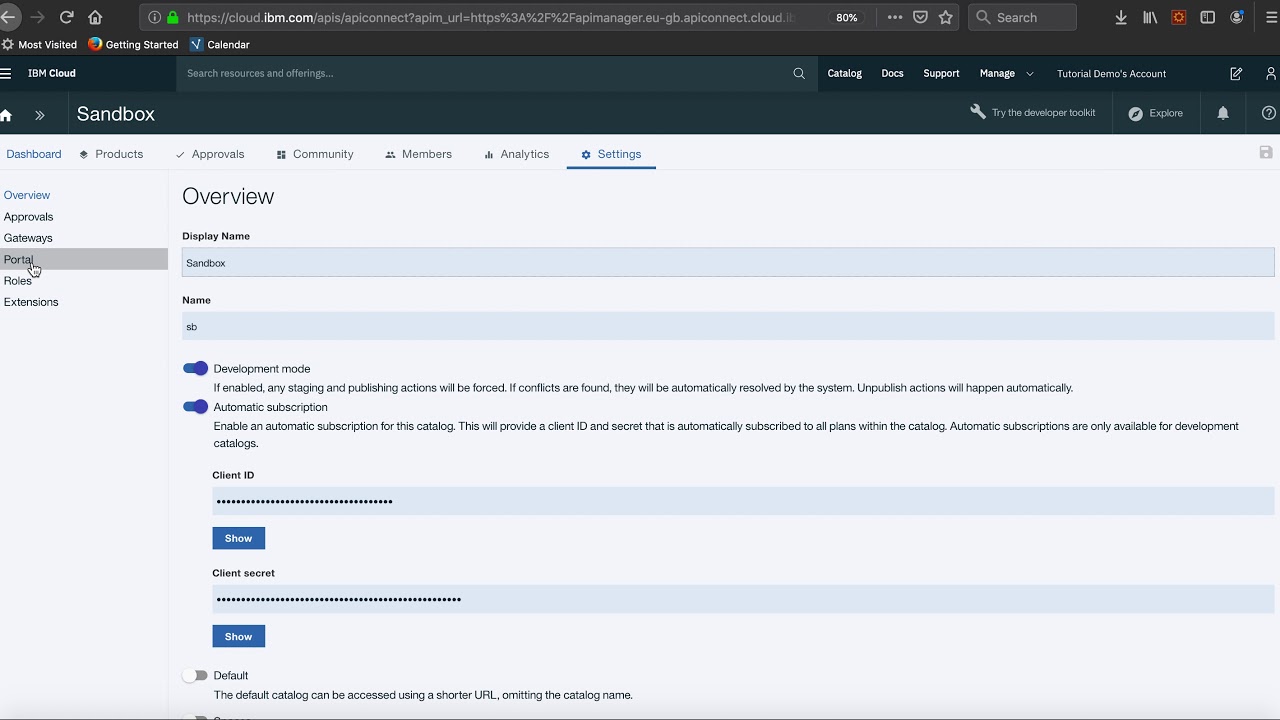
Task: Click the Display Name input field
Action: point(728,263)
